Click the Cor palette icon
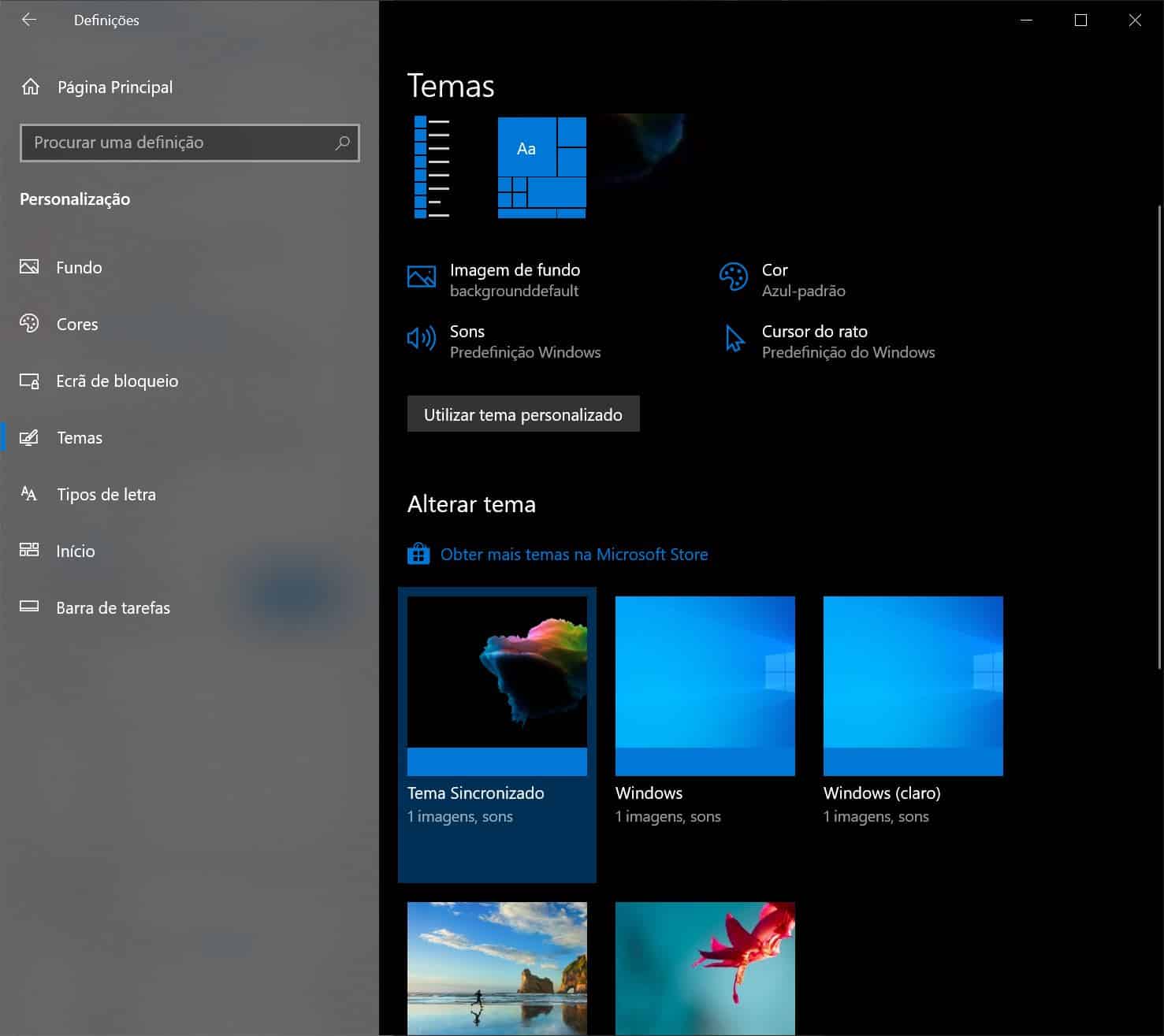Screen dimensions: 1164x1036 (734, 277)
